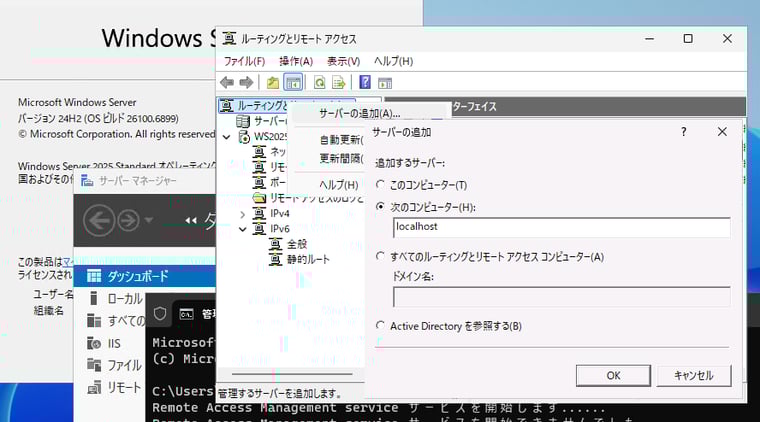The height and width of the screenshot is (422, 760).
Task: Open the ヘルプ(H) menu in menu bar
Action: pyautogui.click(x=394, y=62)
